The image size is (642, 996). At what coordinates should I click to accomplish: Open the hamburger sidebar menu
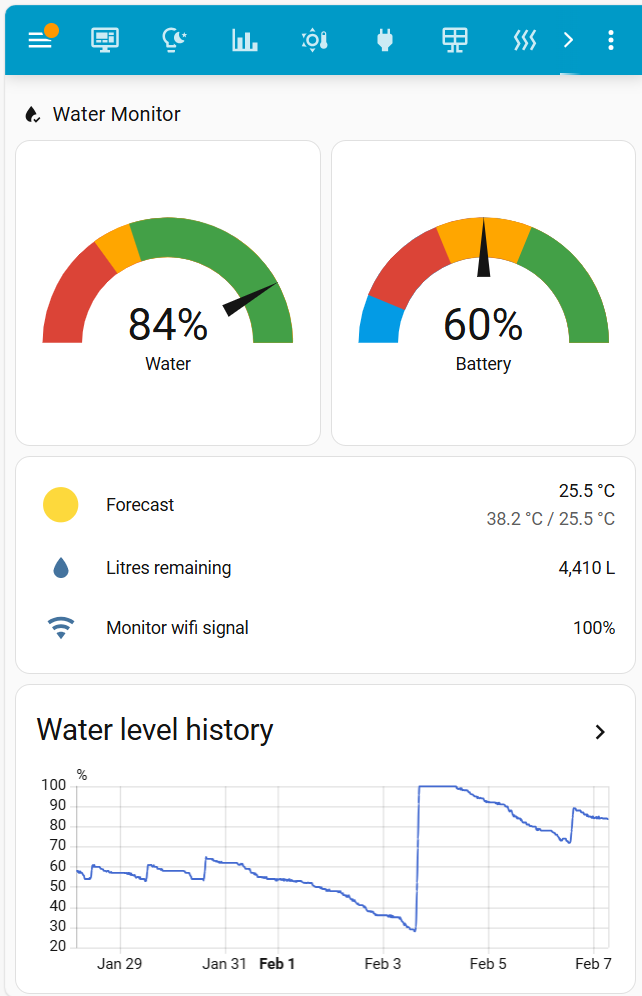[x=40, y=39]
